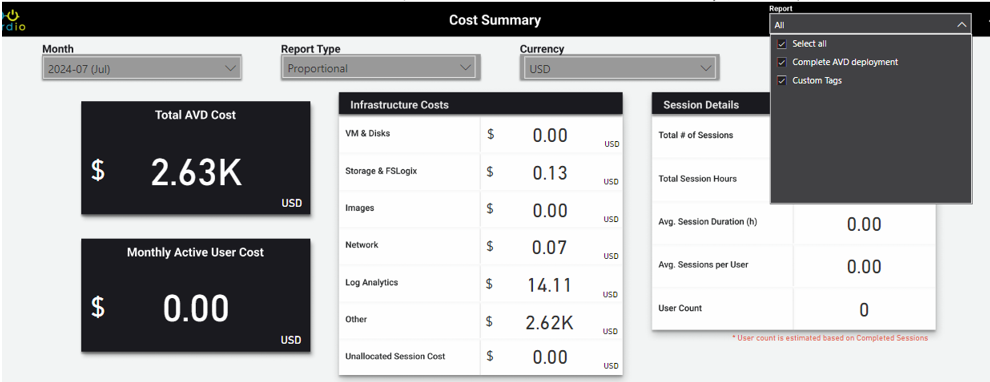Click the Total AVD Cost card
Screen dimensions: 990x382
pos(196,158)
